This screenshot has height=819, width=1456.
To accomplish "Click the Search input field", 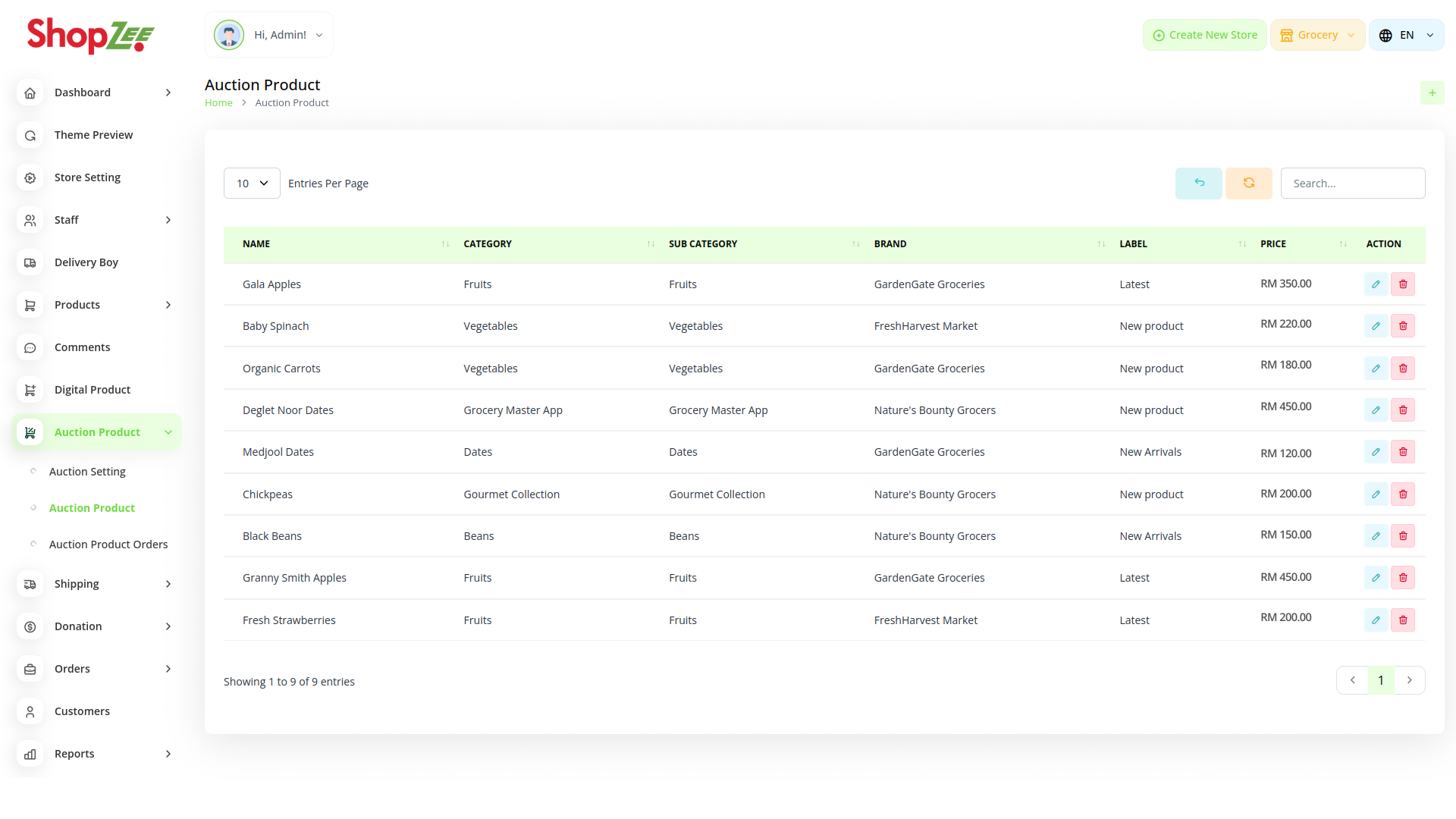I will click(1352, 184).
